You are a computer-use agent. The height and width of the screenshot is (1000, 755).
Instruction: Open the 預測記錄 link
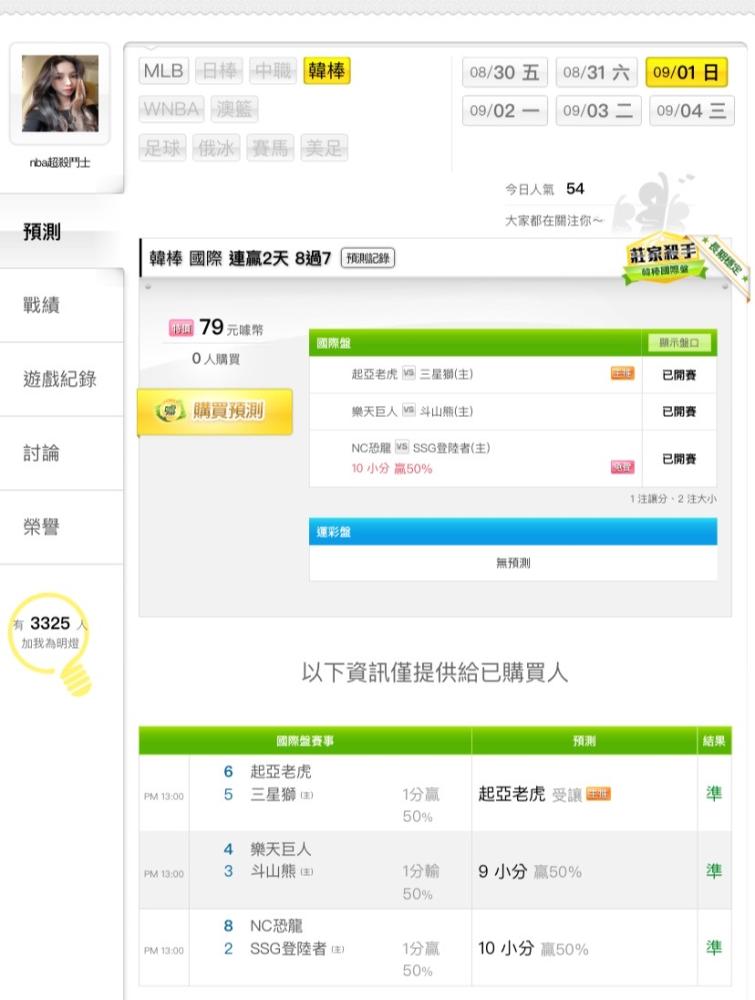[368, 258]
